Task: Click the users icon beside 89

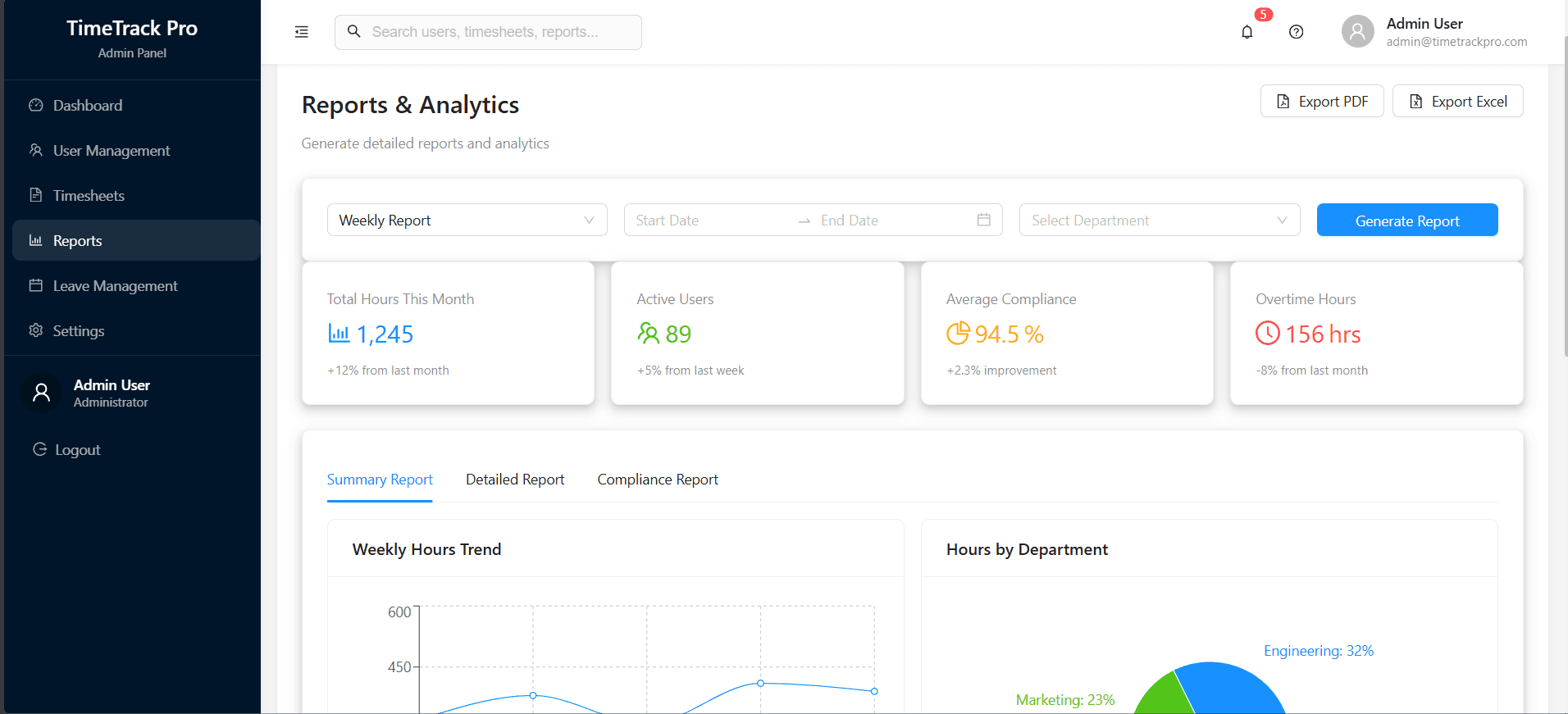Action: point(648,333)
